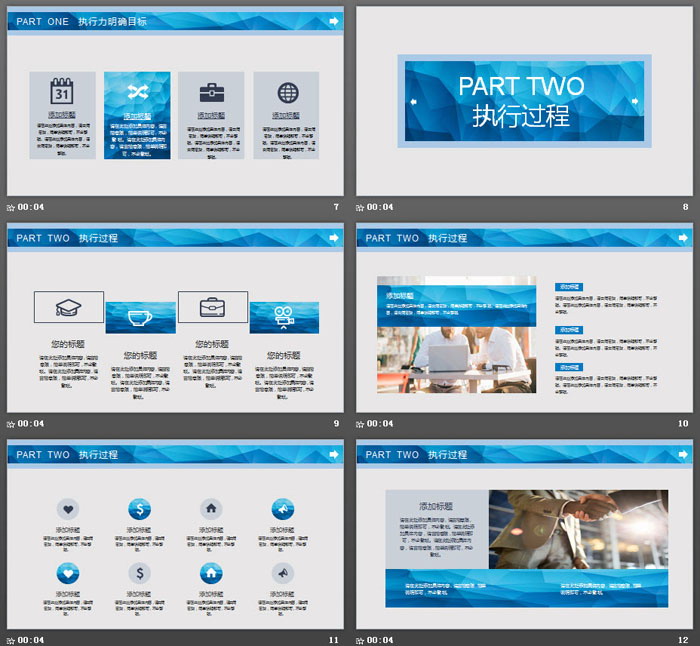Click the transition star icon below slide 10

pos(361,424)
